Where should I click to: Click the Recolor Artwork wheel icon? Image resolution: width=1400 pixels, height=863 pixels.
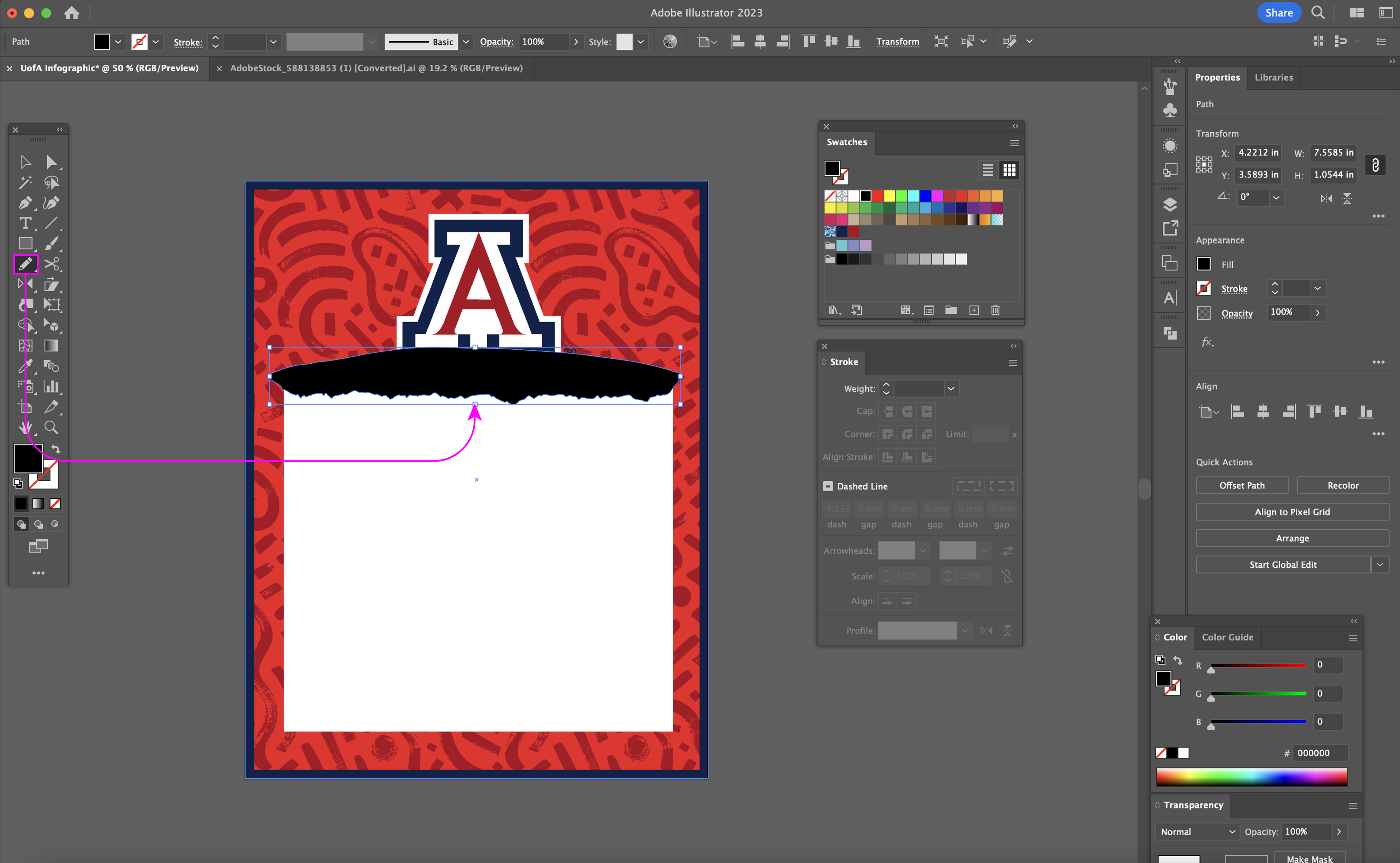point(670,42)
